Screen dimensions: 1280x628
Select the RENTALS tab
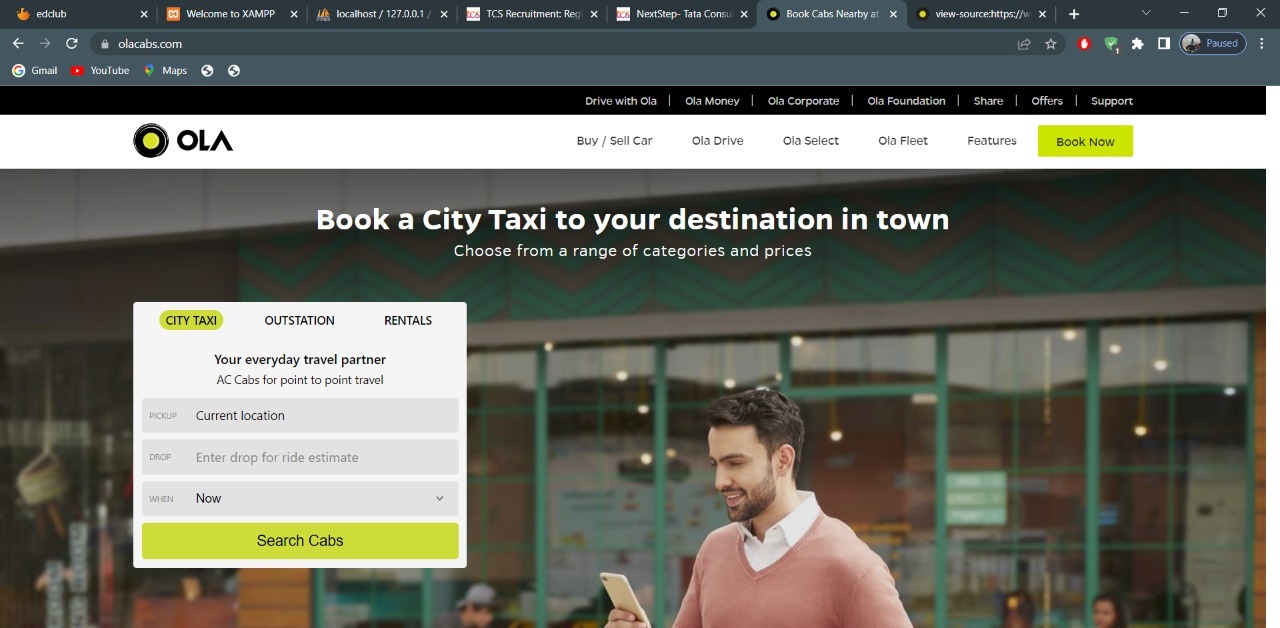click(x=408, y=320)
